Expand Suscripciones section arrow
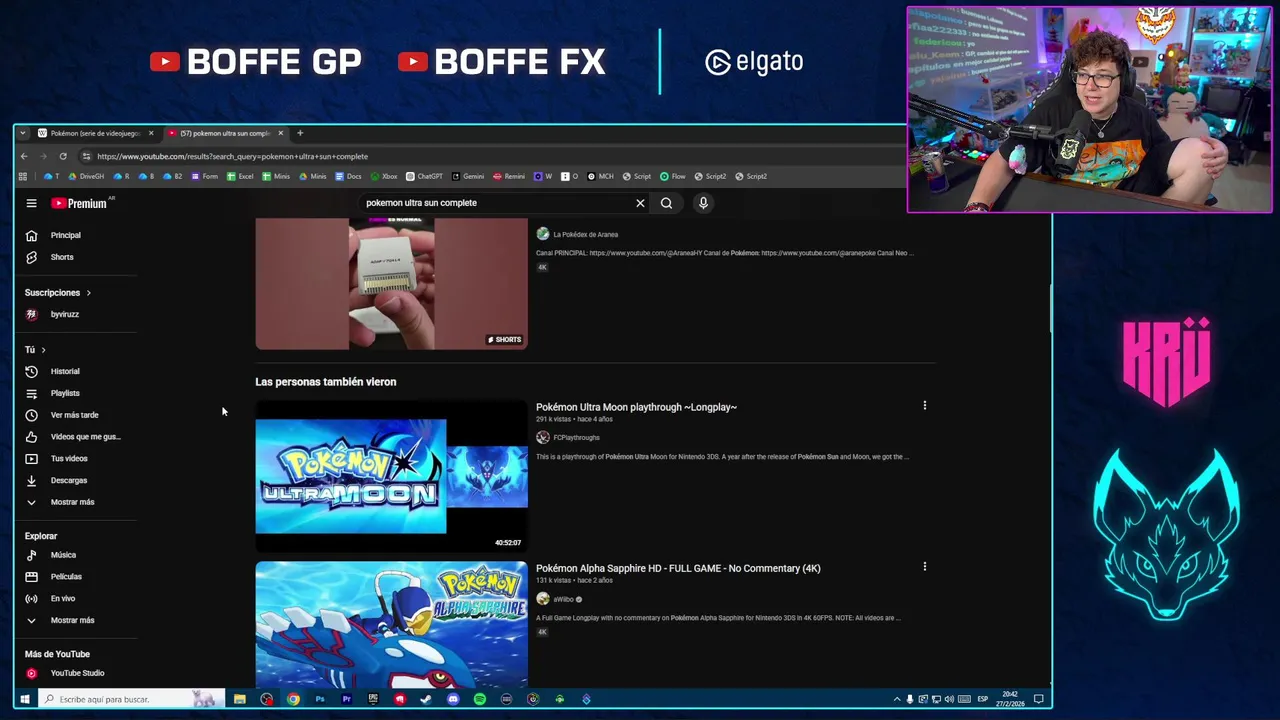The image size is (1280, 720). 88,293
